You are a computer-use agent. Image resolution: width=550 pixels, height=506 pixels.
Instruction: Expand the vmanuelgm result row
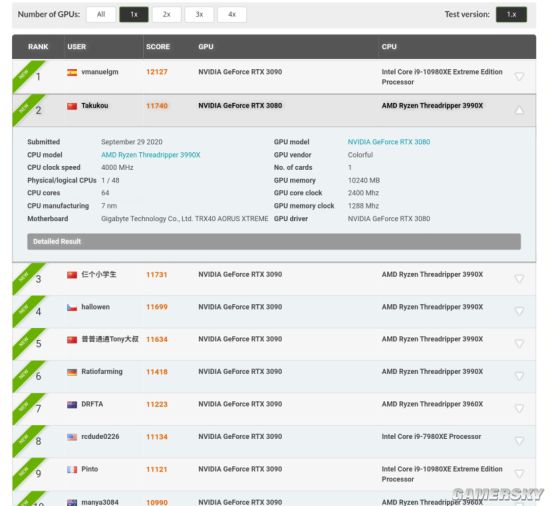click(x=519, y=76)
